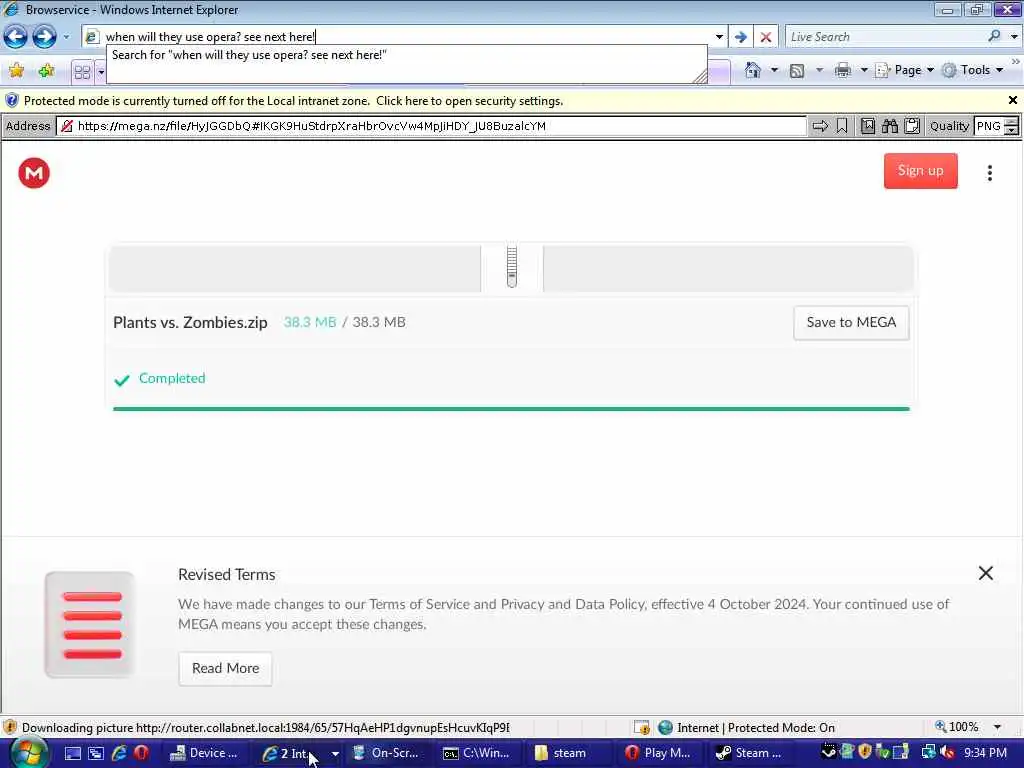The width and height of the screenshot is (1024, 768).
Task: Click the Browservice clipboard icon
Action: point(912,126)
